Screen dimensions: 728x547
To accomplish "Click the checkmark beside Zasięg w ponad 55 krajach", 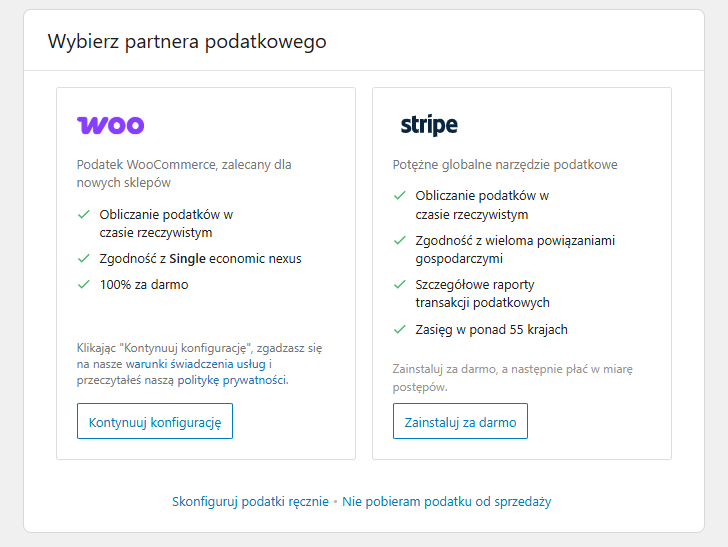I will (x=399, y=329).
